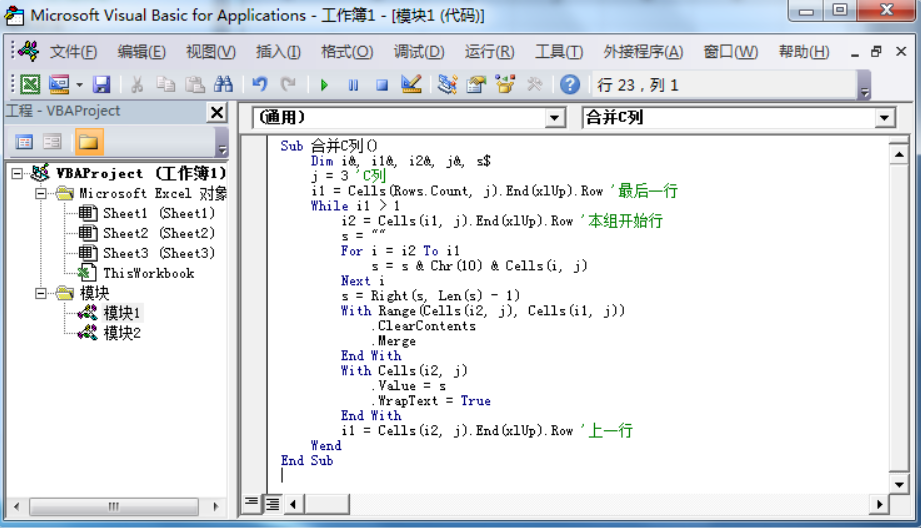
Task: Click code horizontal scroll left arrow
Action: (x=293, y=504)
